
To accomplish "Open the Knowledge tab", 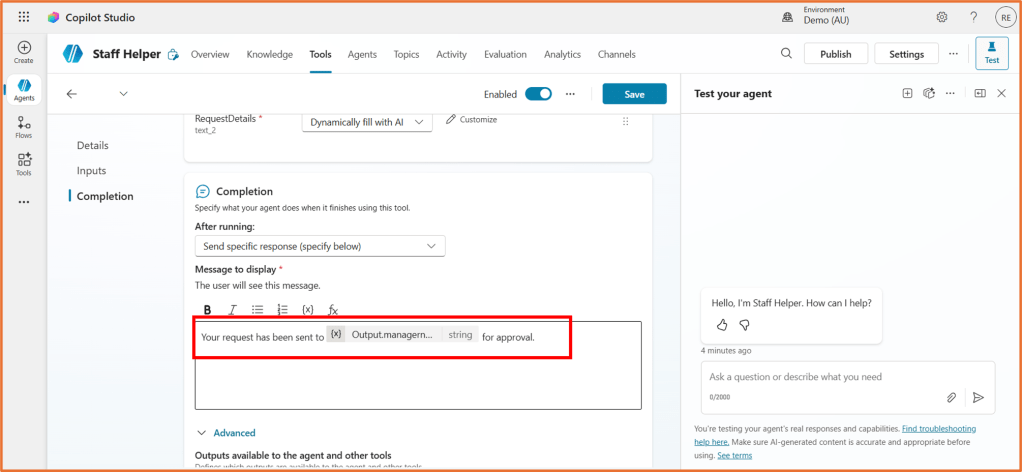I will [x=269, y=54].
